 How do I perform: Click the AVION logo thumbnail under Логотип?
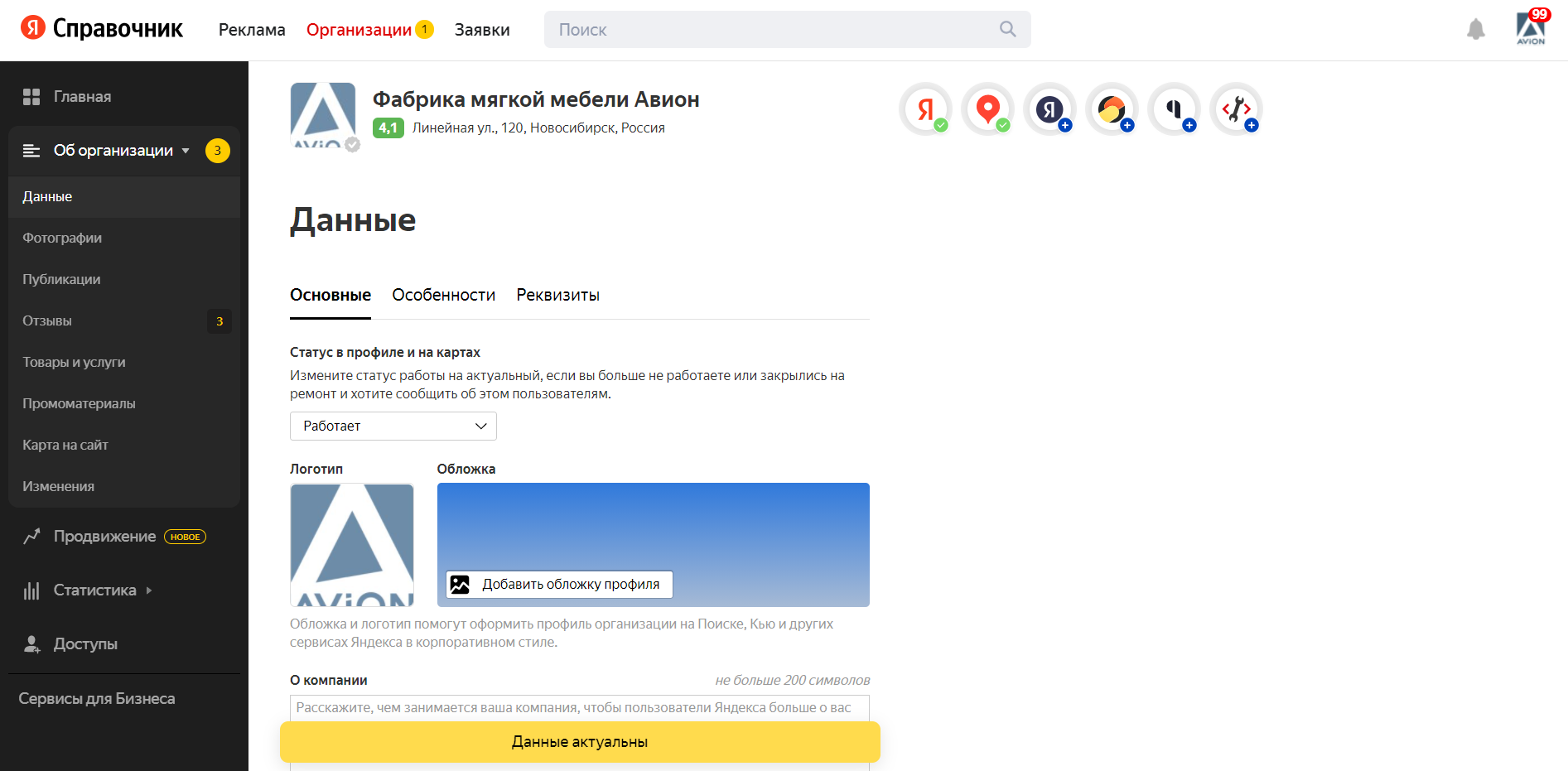(352, 545)
